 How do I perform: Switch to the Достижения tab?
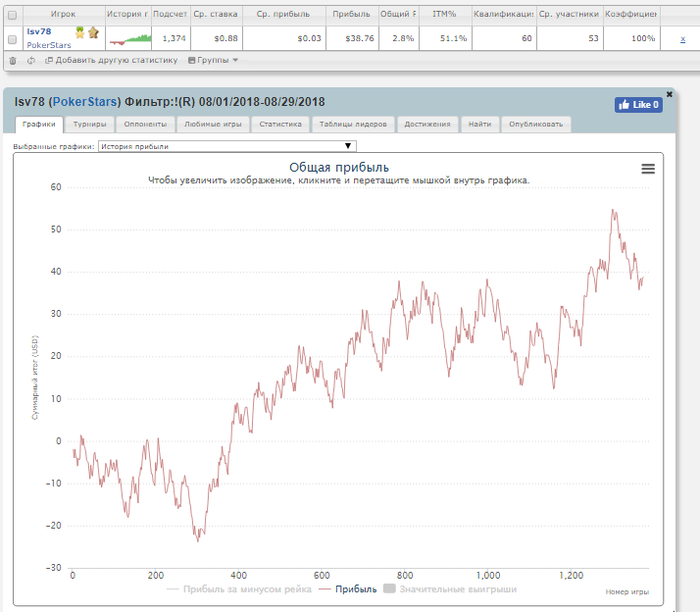pyautogui.click(x=427, y=124)
